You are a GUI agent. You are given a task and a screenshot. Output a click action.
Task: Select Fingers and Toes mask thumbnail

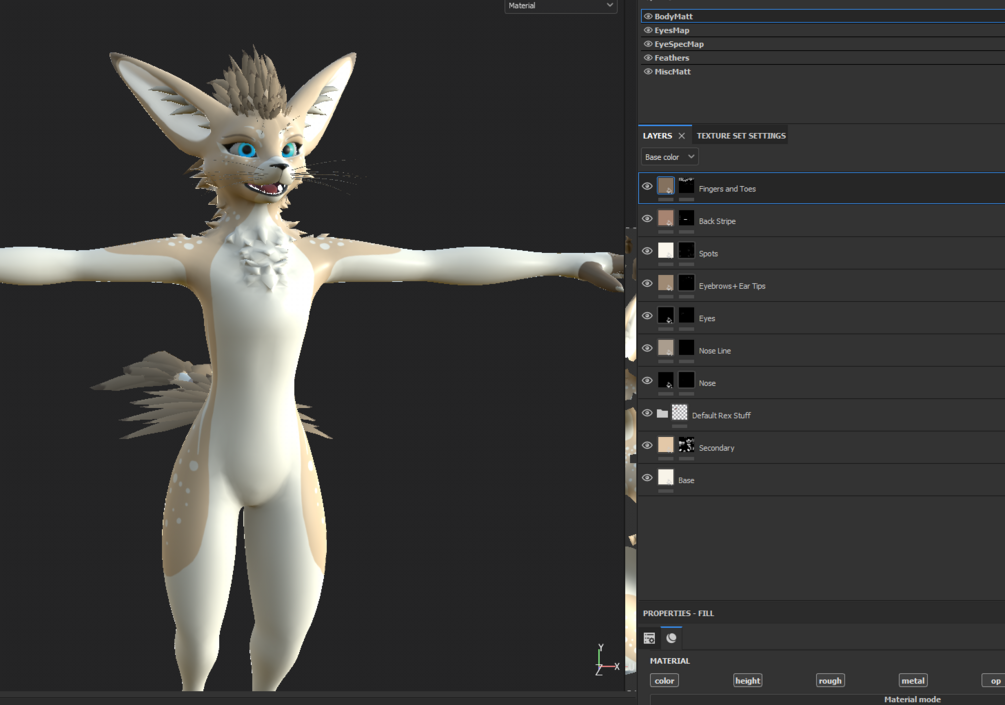[686, 187]
